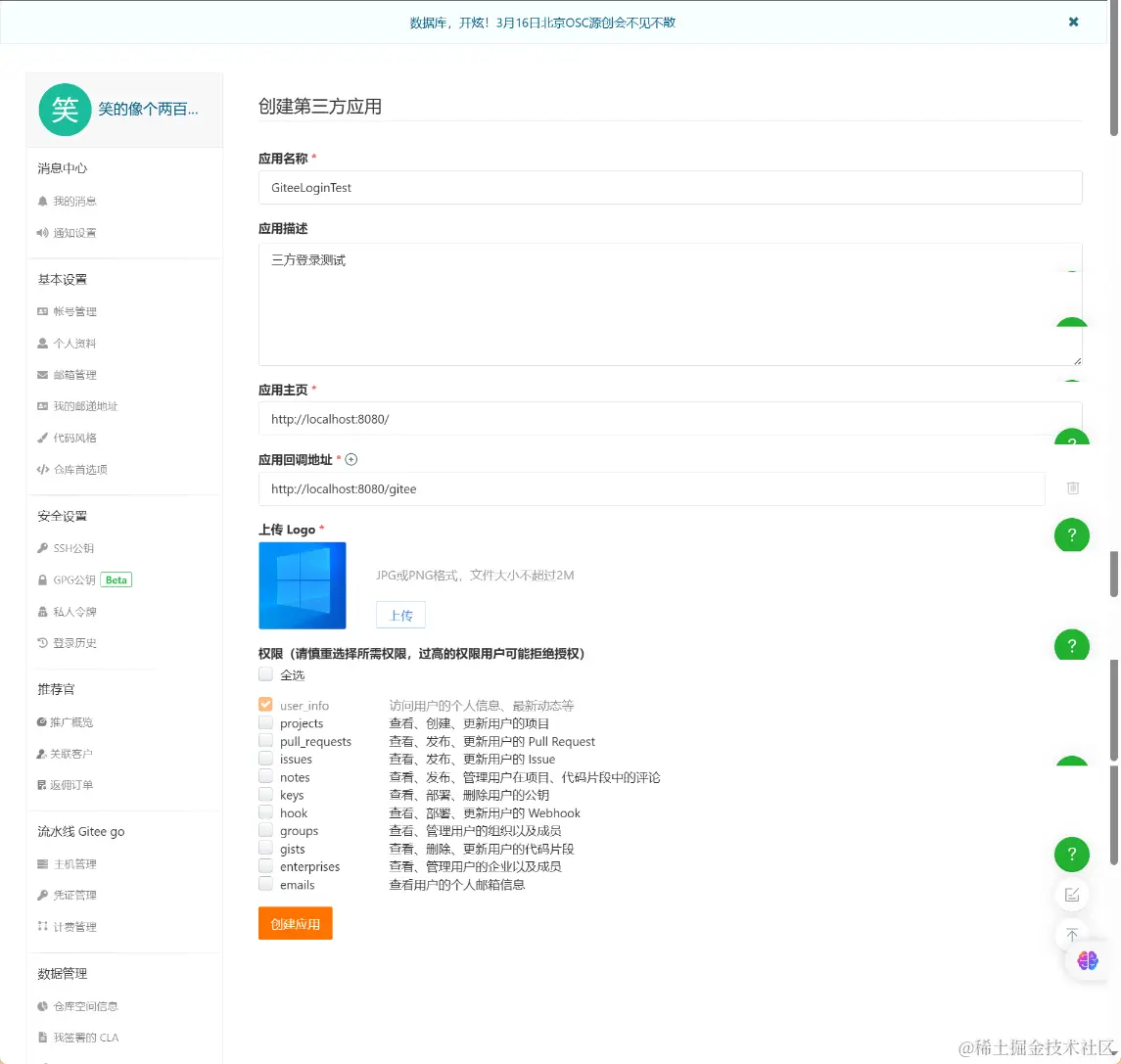The height and width of the screenshot is (1064, 1121).
Task: Click the key icon beside SSH公钥
Action: coord(43,548)
